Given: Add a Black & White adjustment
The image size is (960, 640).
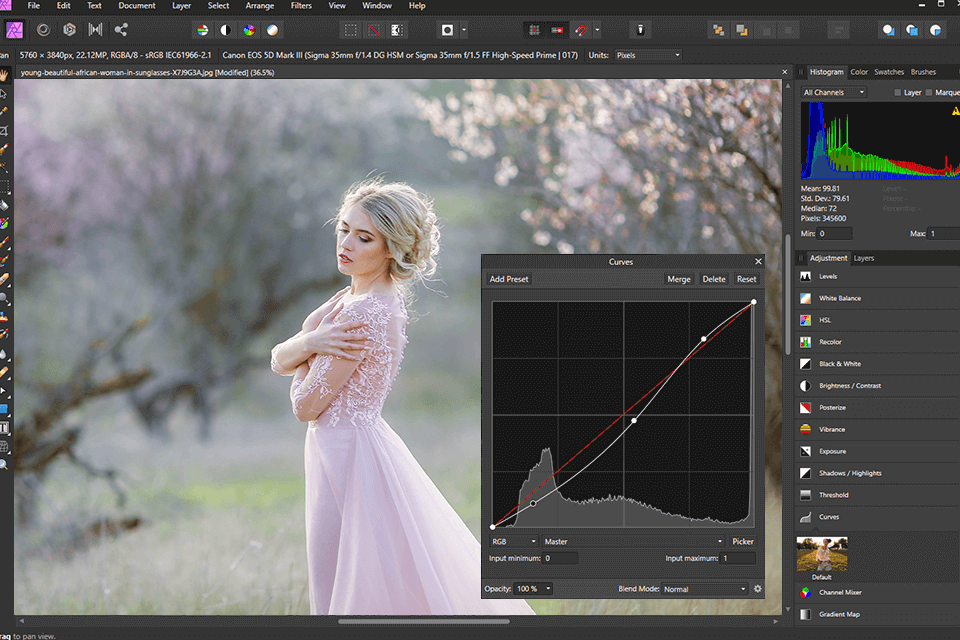Looking at the screenshot, I should click(x=839, y=364).
